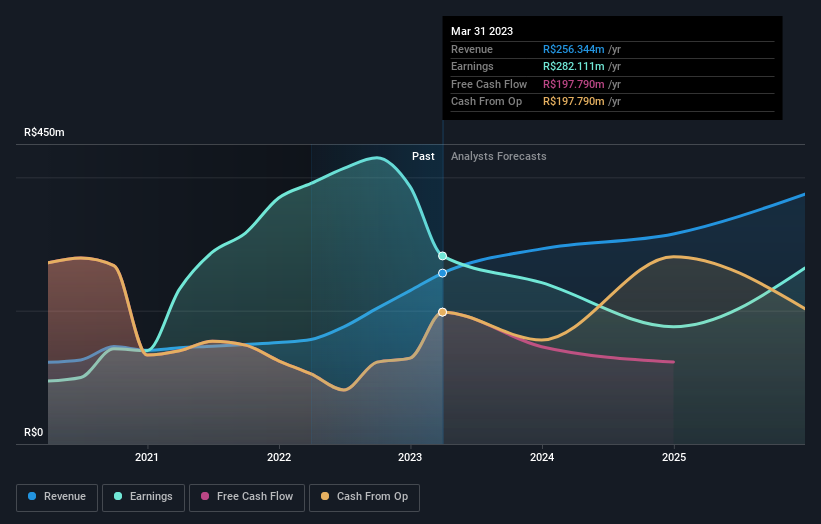This screenshot has height=524, width=821.
Task: Click the Earnings value R$282.111m
Action: tap(573, 66)
